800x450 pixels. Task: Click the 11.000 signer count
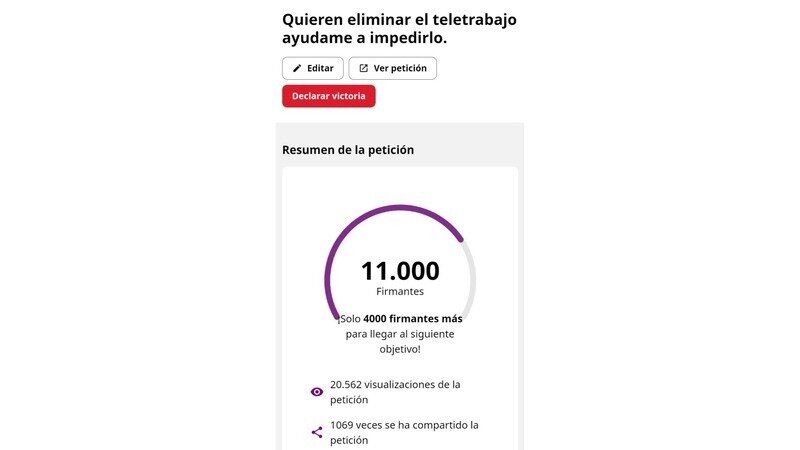(x=400, y=270)
